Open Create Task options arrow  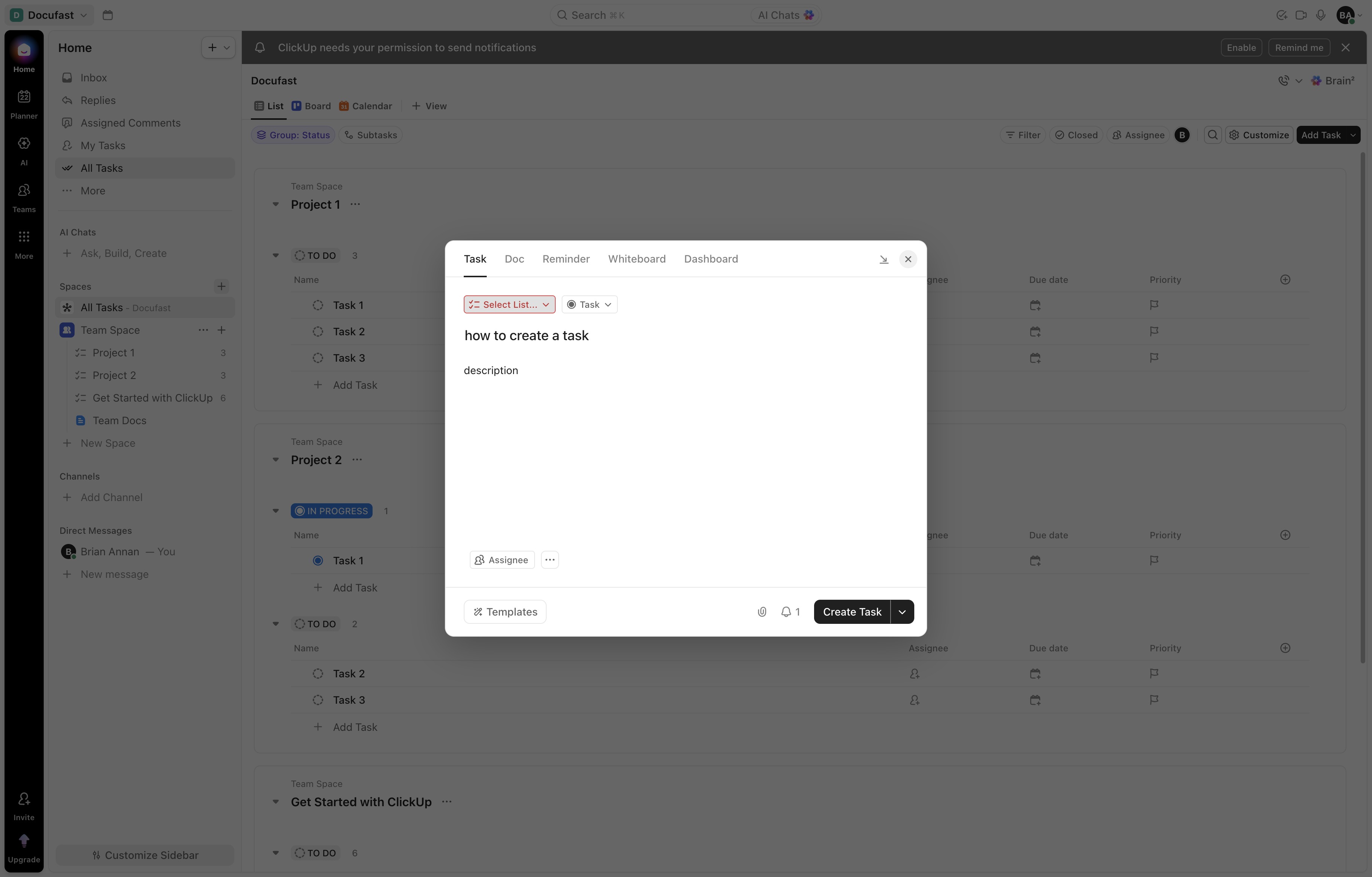903,612
